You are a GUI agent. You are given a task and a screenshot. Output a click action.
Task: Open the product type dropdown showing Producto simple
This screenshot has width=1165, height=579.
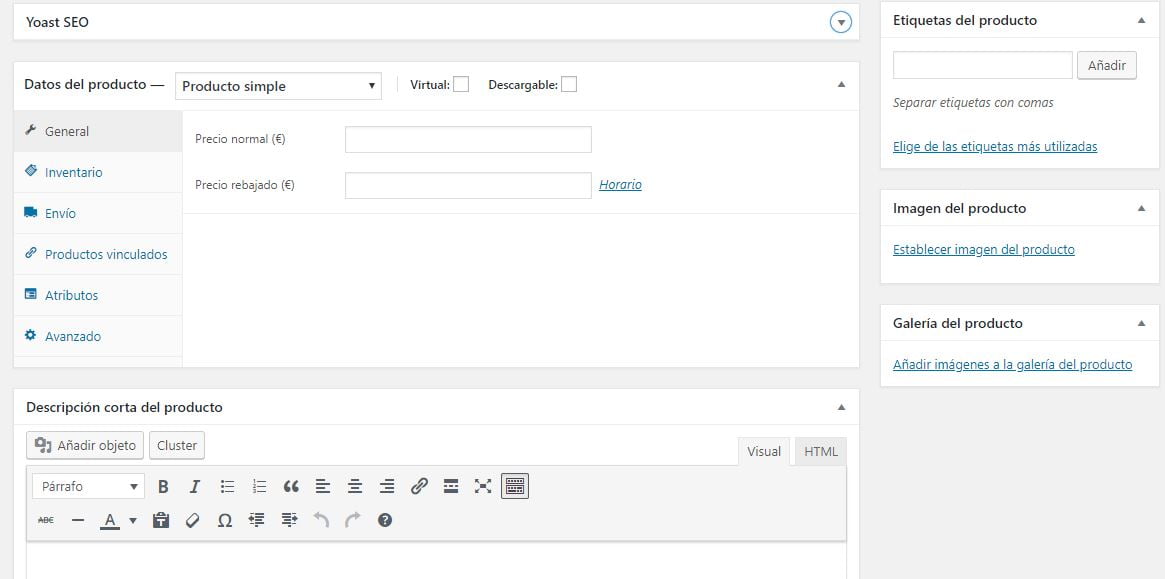(278, 86)
